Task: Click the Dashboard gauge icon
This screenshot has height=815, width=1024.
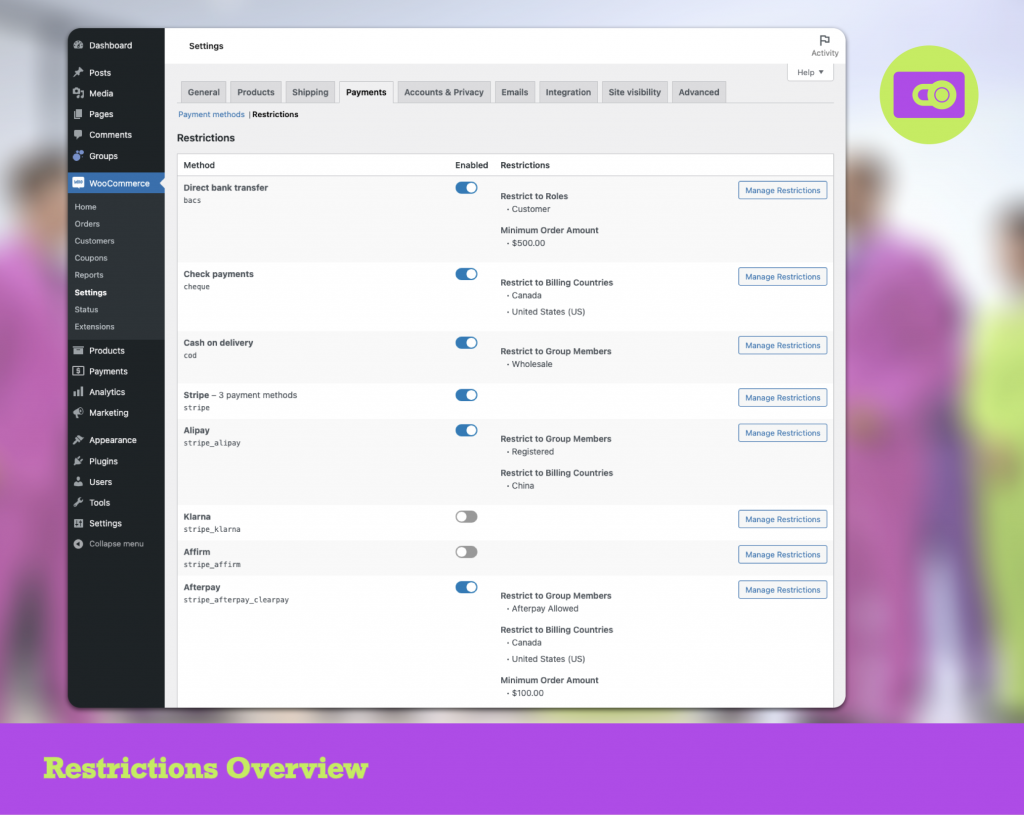Action: pos(78,45)
